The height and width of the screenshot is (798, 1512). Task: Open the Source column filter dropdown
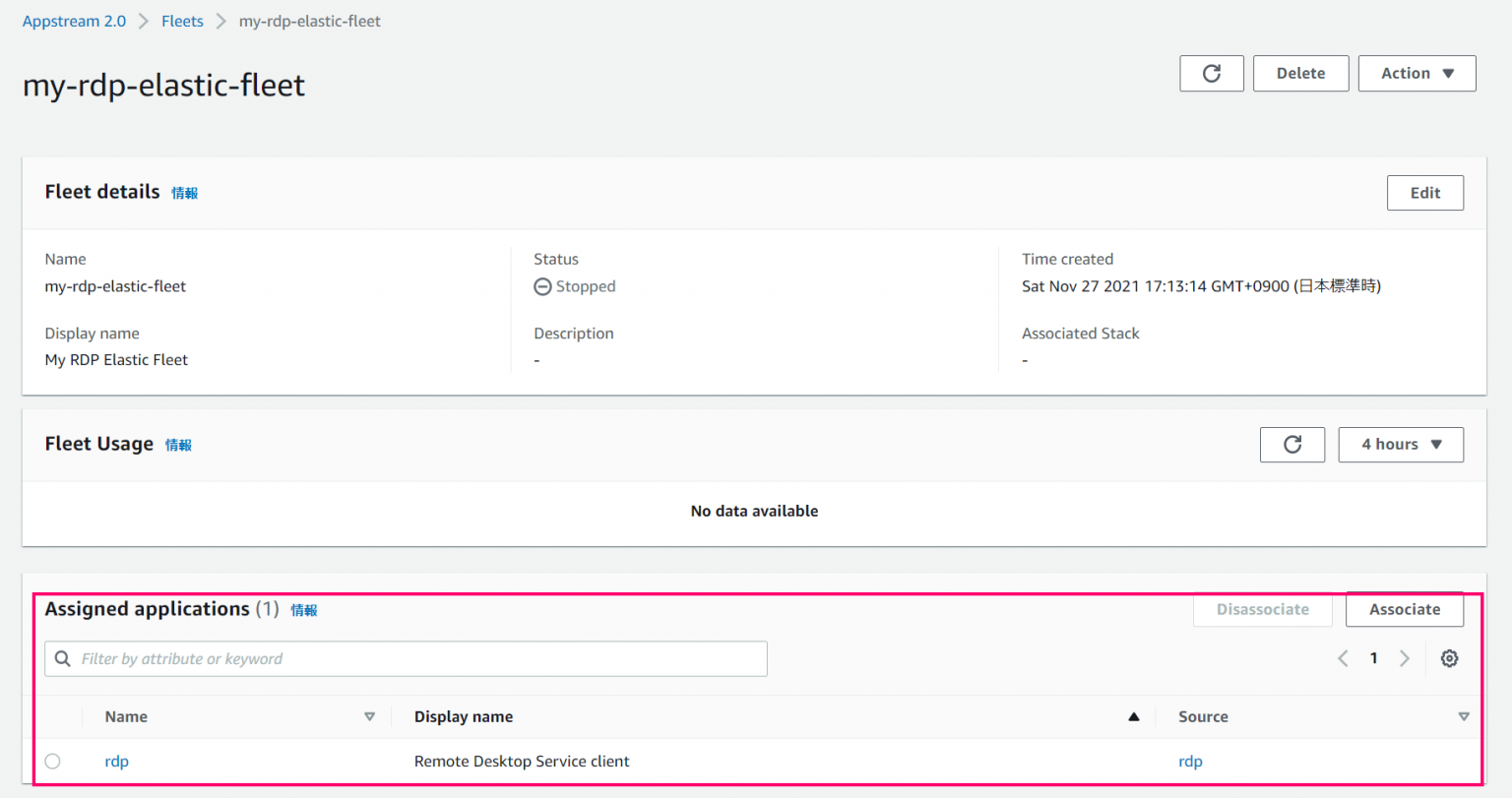click(1464, 716)
